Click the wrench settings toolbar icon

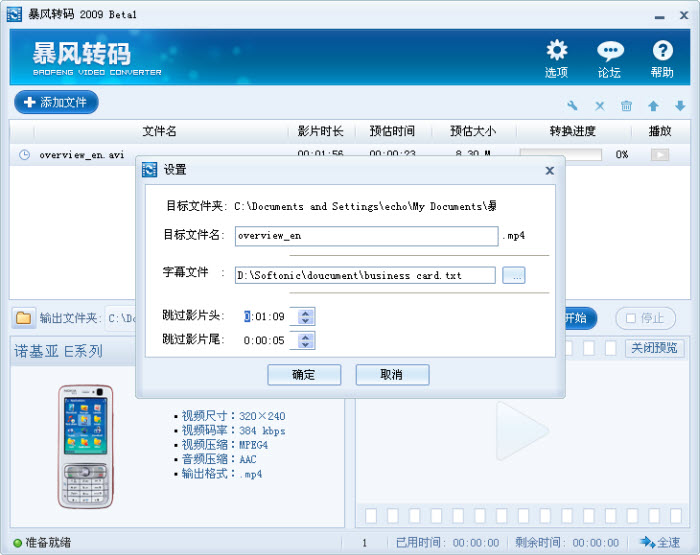pyautogui.click(x=572, y=106)
